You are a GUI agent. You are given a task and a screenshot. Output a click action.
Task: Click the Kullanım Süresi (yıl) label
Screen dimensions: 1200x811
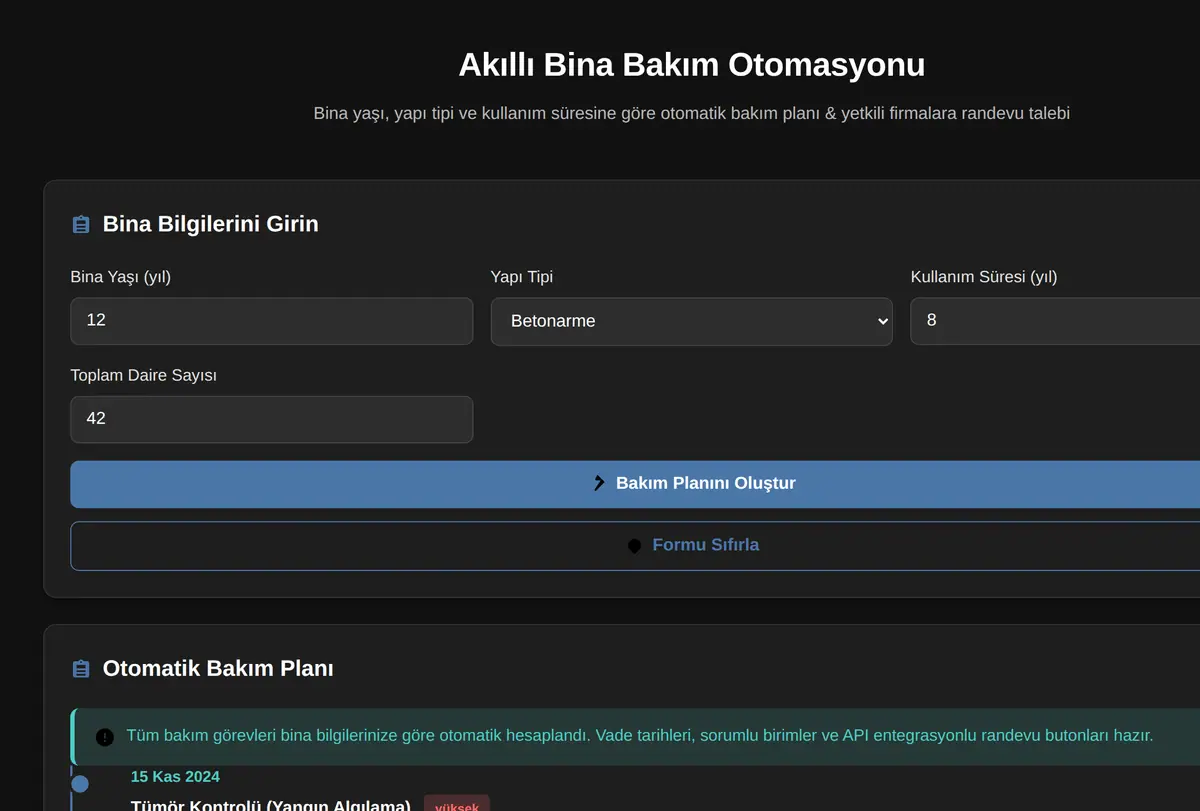pyautogui.click(x=984, y=277)
